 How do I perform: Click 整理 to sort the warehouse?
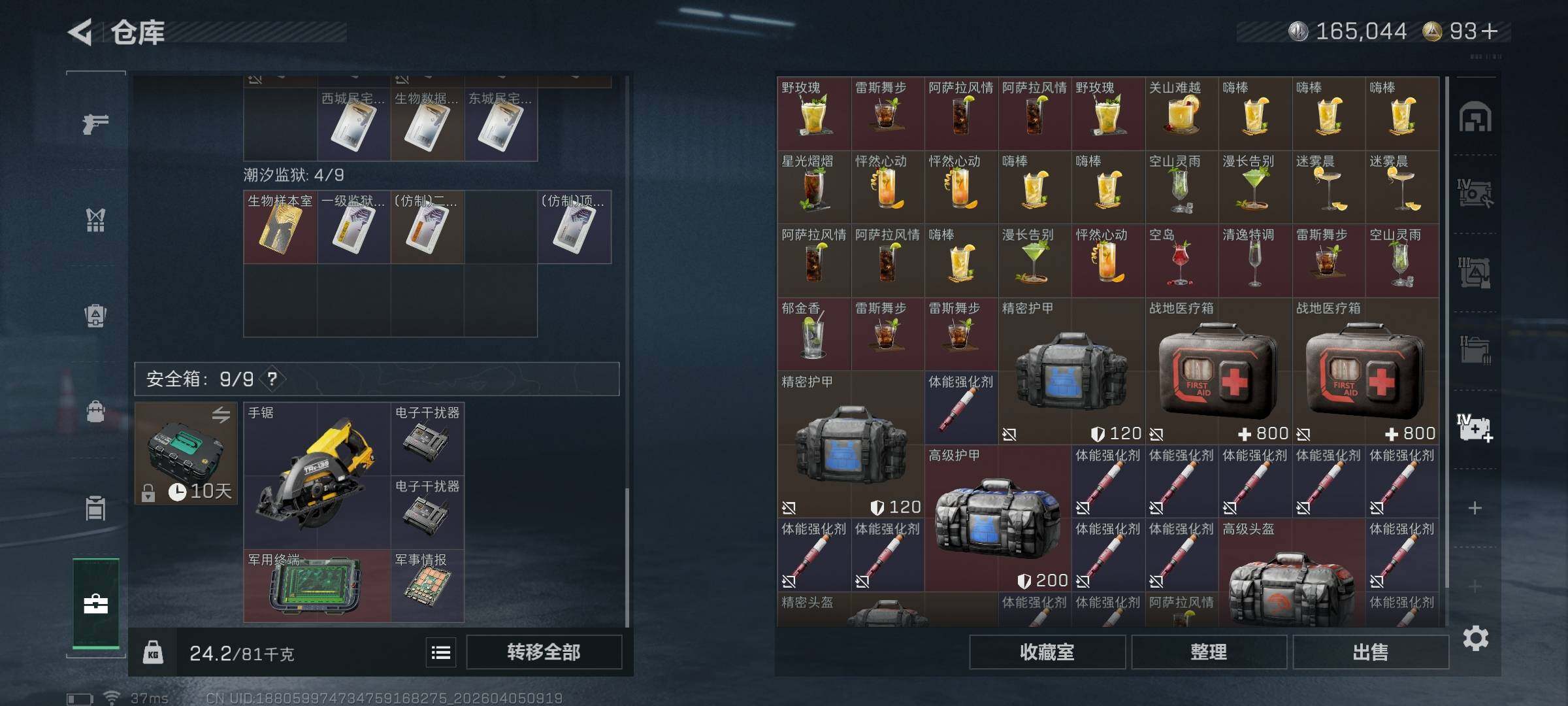1209,652
